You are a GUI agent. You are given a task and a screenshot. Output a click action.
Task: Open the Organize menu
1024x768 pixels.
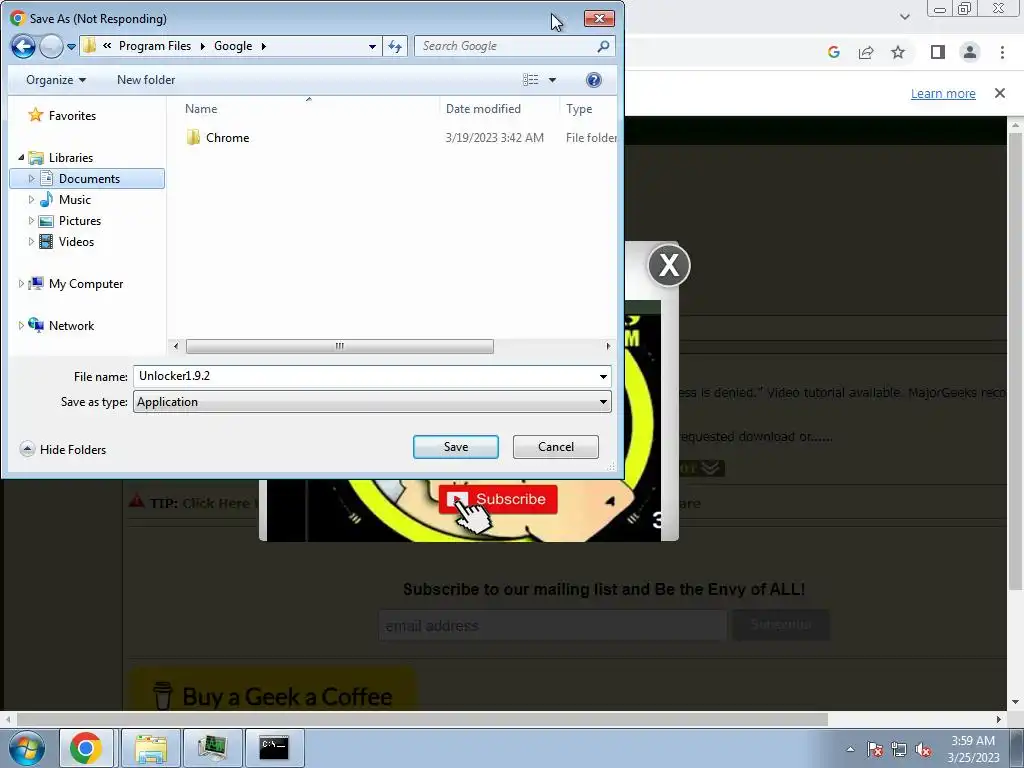(x=56, y=80)
